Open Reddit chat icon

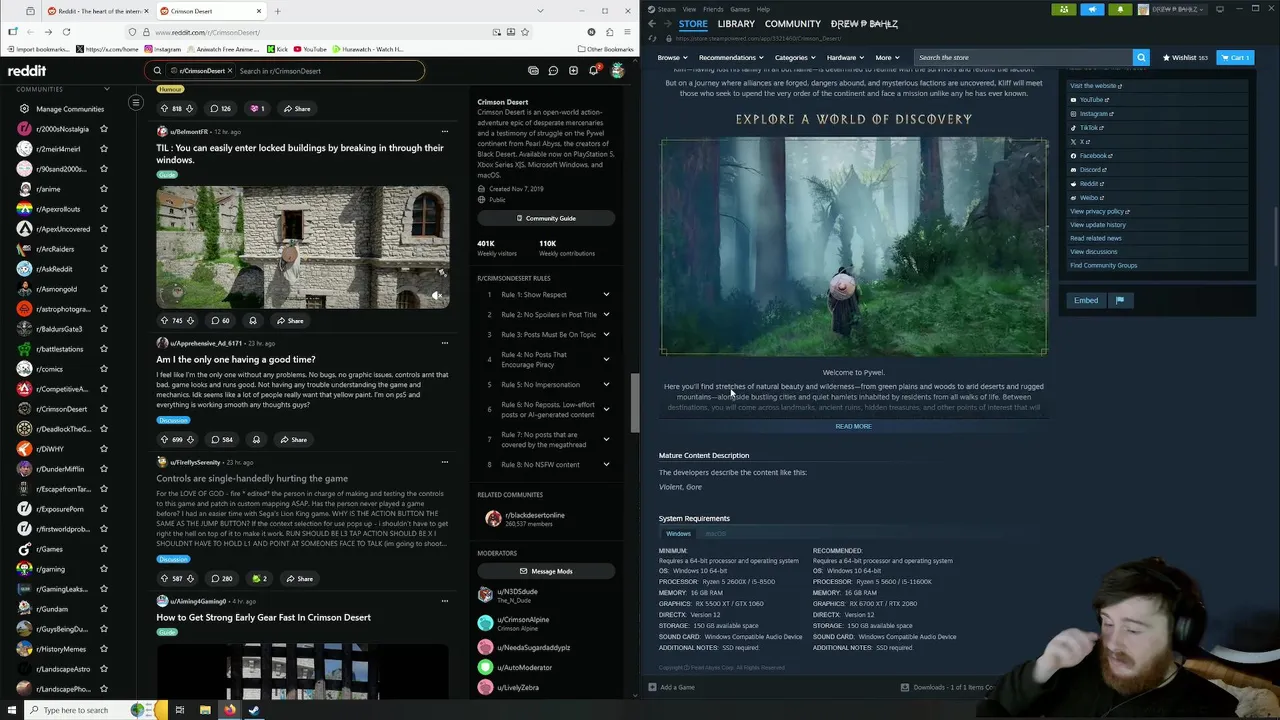pos(553,71)
